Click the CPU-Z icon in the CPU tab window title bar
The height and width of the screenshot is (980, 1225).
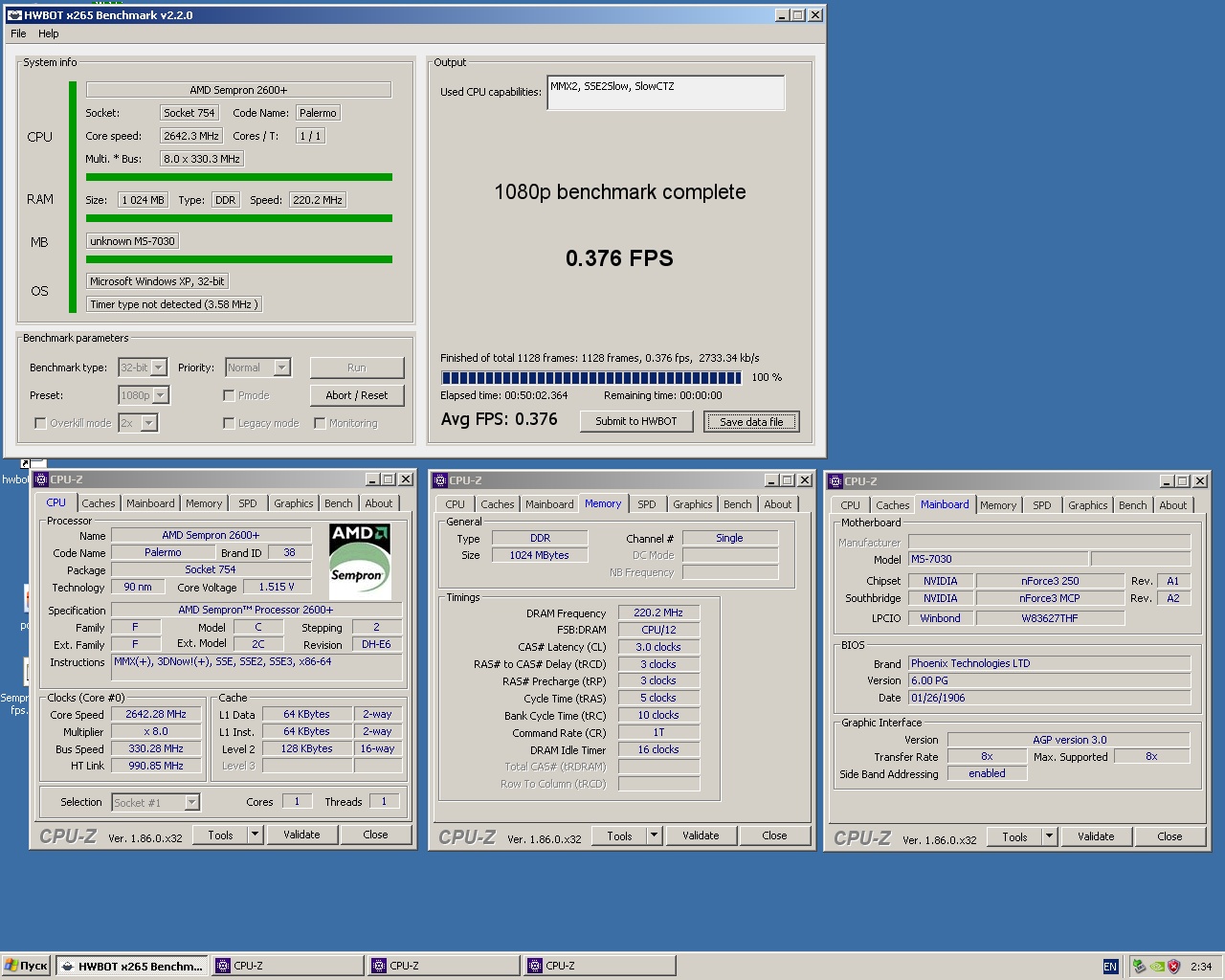coord(41,479)
